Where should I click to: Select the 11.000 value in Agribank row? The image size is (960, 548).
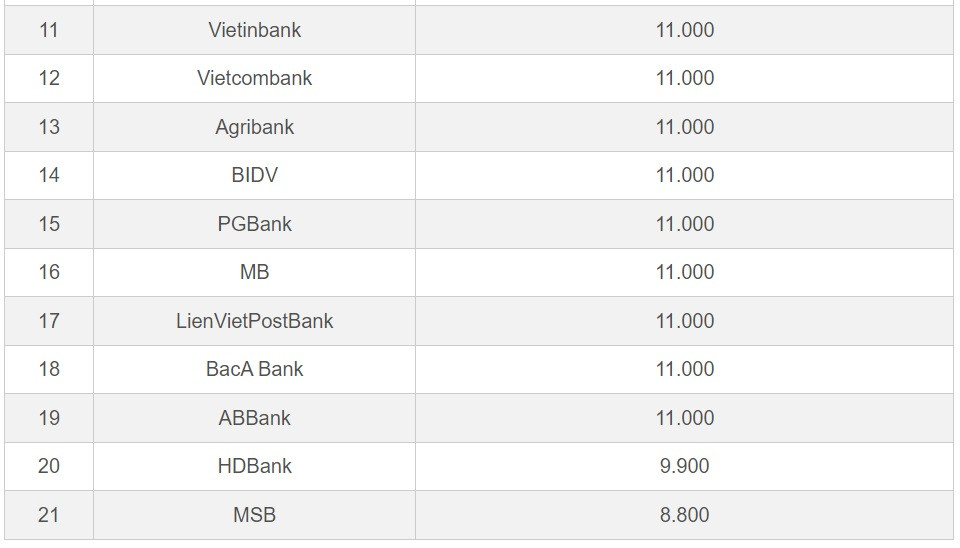684,127
